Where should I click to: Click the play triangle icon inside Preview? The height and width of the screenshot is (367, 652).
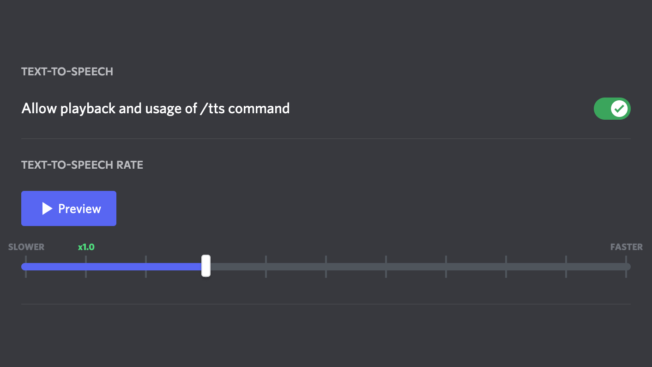coord(47,208)
